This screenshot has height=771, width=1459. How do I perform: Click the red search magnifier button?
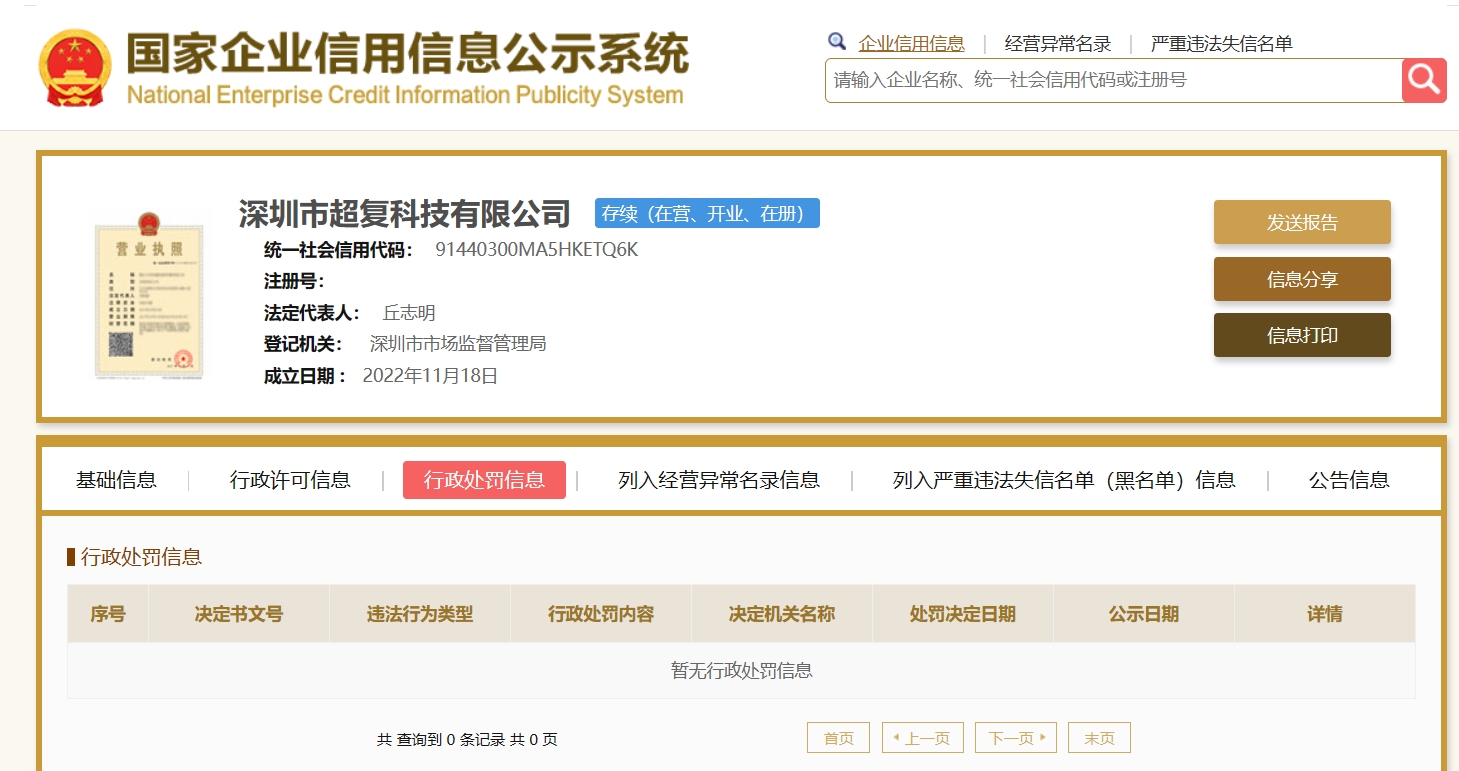coord(1424,80)
